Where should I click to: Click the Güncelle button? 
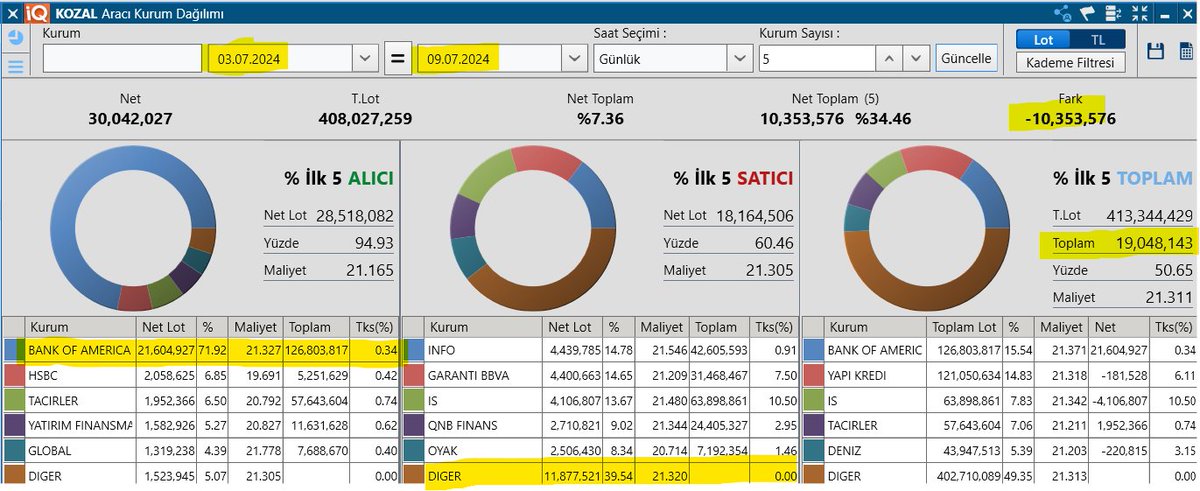pos(966,58)
